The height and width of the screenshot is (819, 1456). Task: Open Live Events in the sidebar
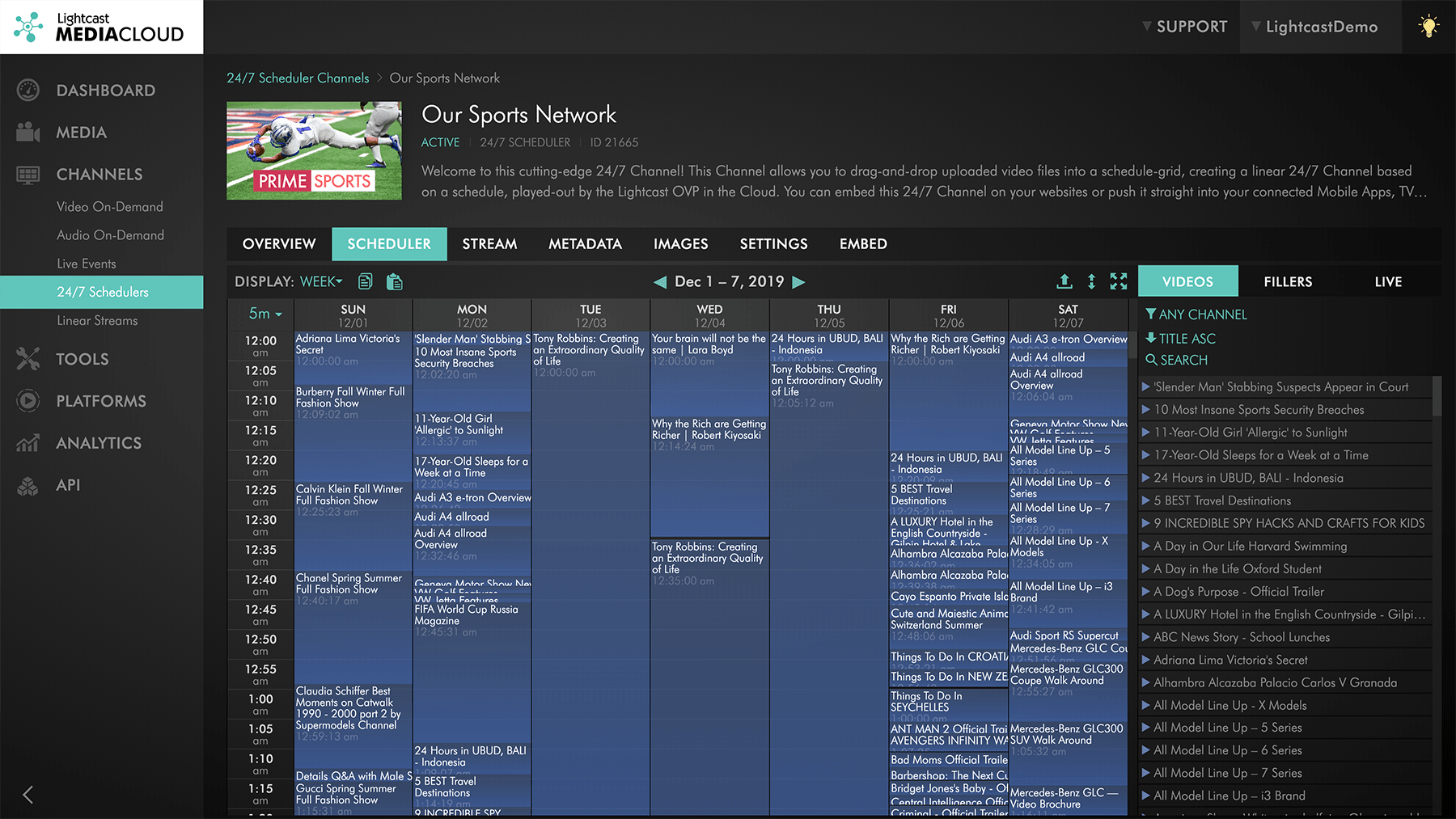[87, 264]
